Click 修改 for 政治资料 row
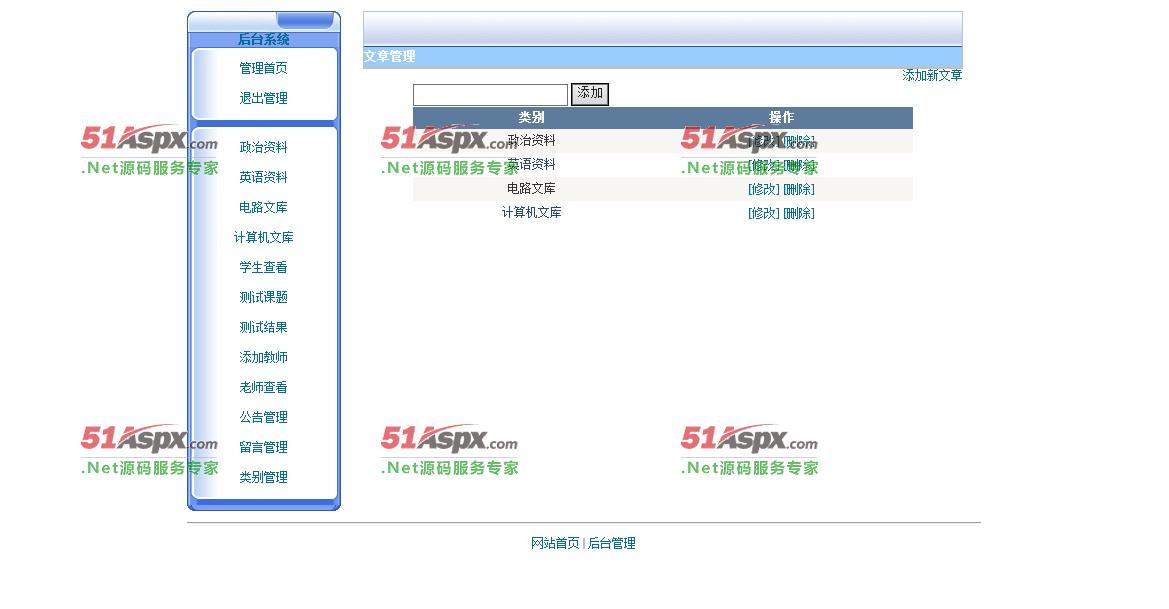The height and width of the screenshot is (609, 1169). click(763, 141)
